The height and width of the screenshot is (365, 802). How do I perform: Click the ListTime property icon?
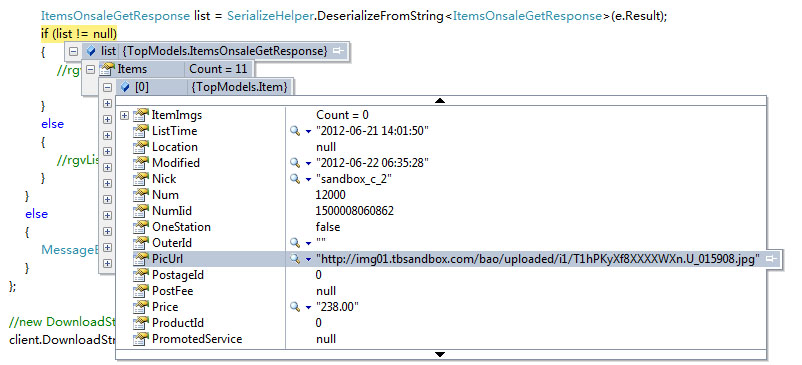coord(140,131)
